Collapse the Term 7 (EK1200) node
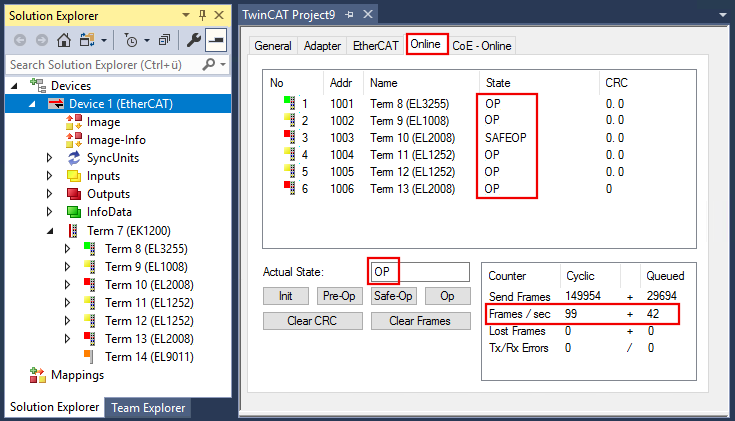735x421 pixels. (50, 231)
